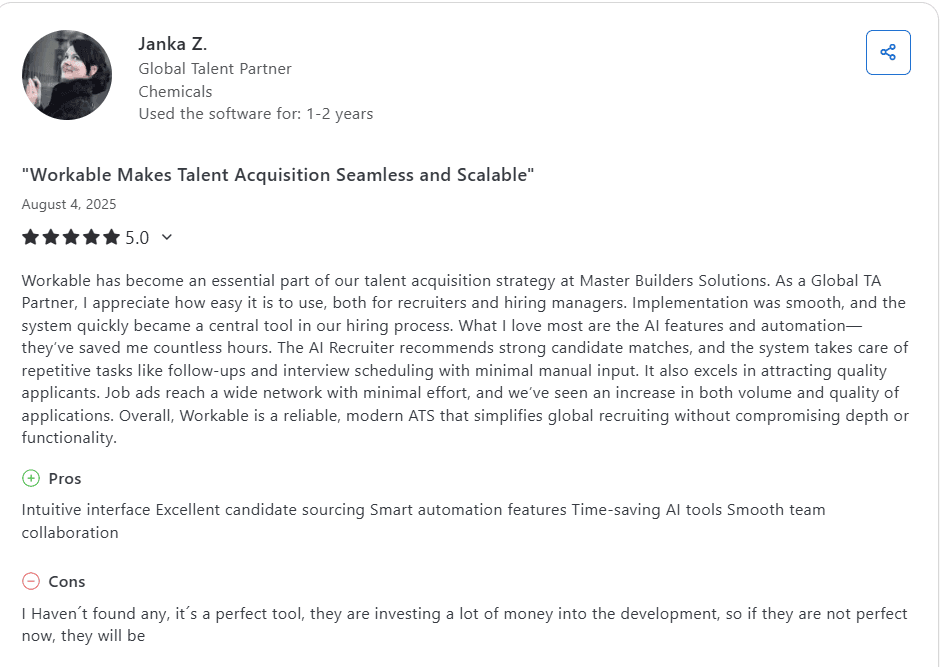Click the August 4, 2025 date
Image resolution: width=940 pixels, height=667 pixels.
[x=69, y=204]
